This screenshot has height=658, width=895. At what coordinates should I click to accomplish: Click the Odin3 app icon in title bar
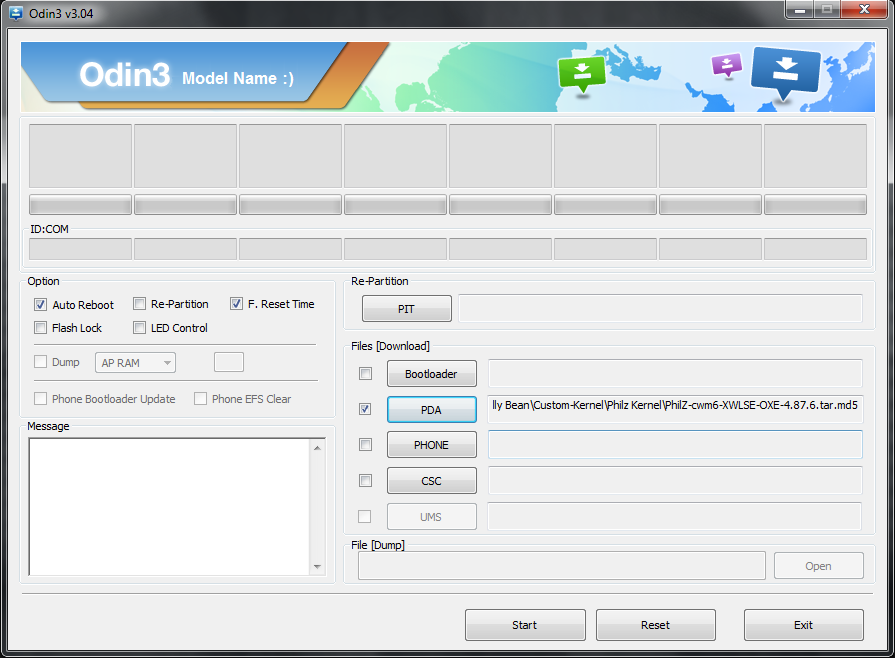tap(15, 13)
